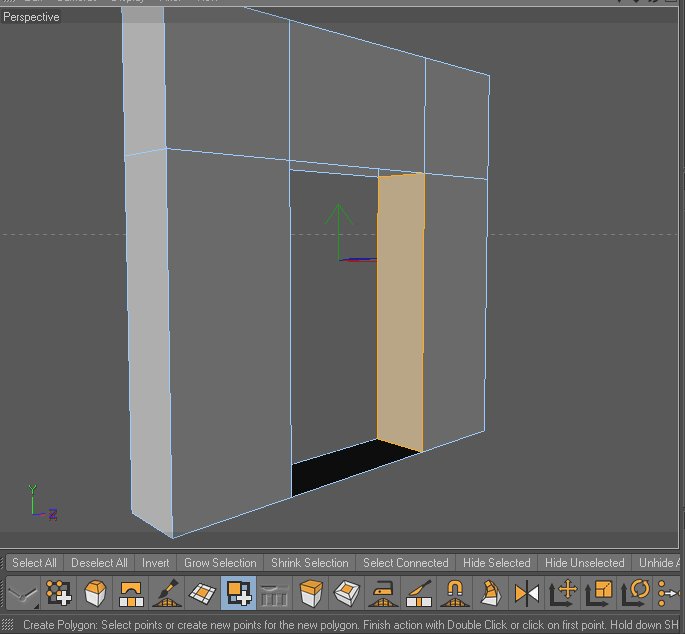Select the Move tool icon
The height and width of the screenshot is (634, 685).
click(563, 593)
